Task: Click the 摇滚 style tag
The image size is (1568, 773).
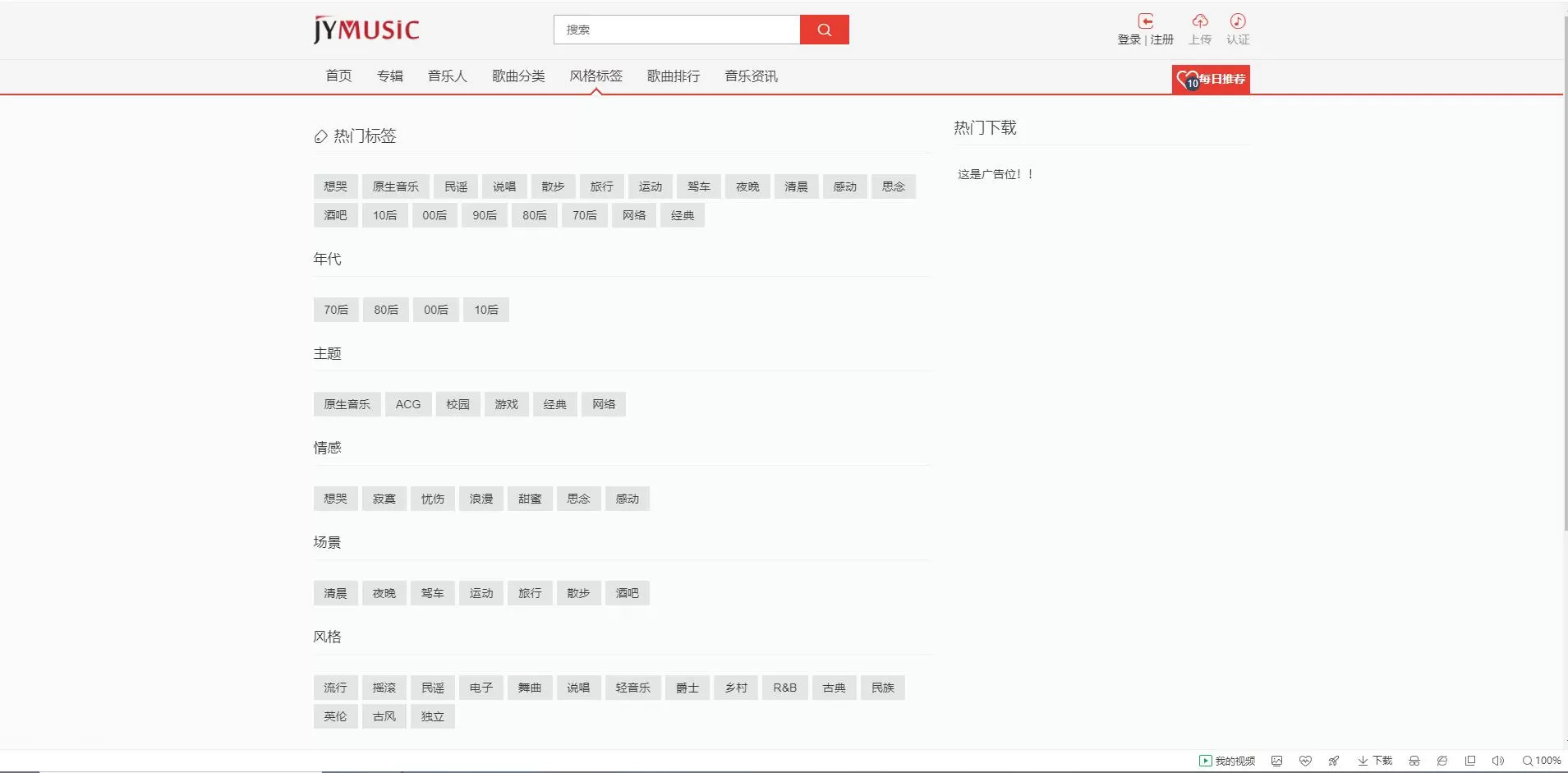Action: point(384,688)
